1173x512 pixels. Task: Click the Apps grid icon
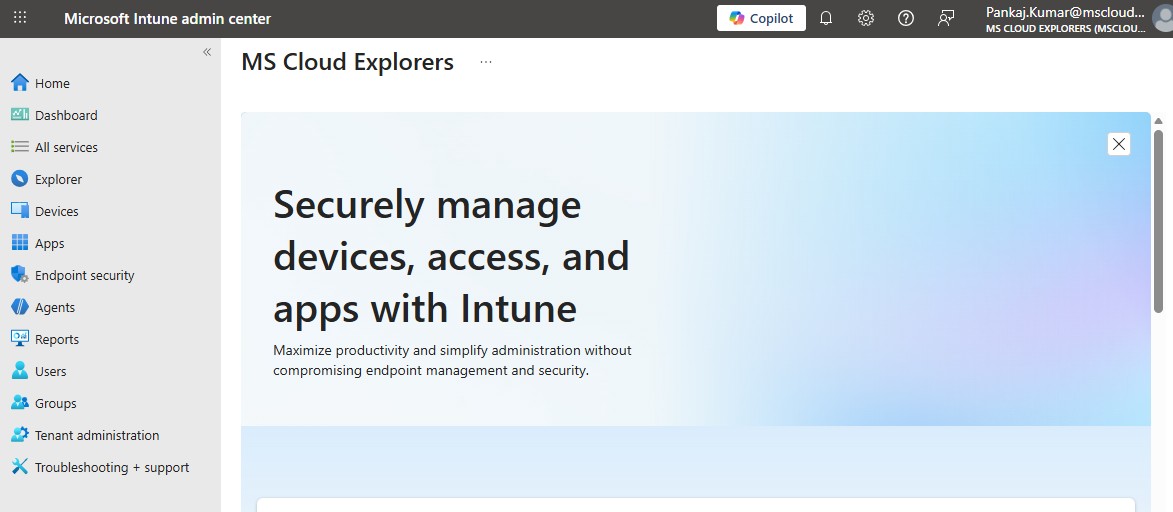(x=19, y=243)
